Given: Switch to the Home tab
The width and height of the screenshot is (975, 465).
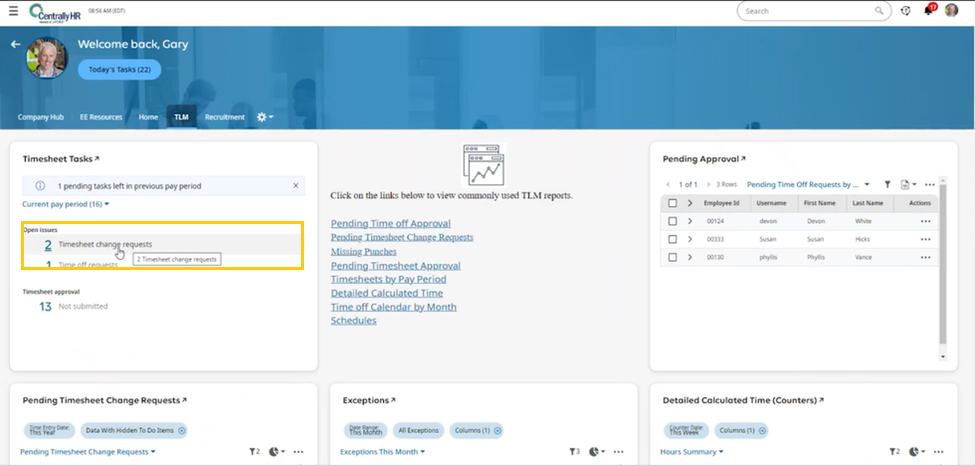Looking at the screenshot, I should [148, 117].
